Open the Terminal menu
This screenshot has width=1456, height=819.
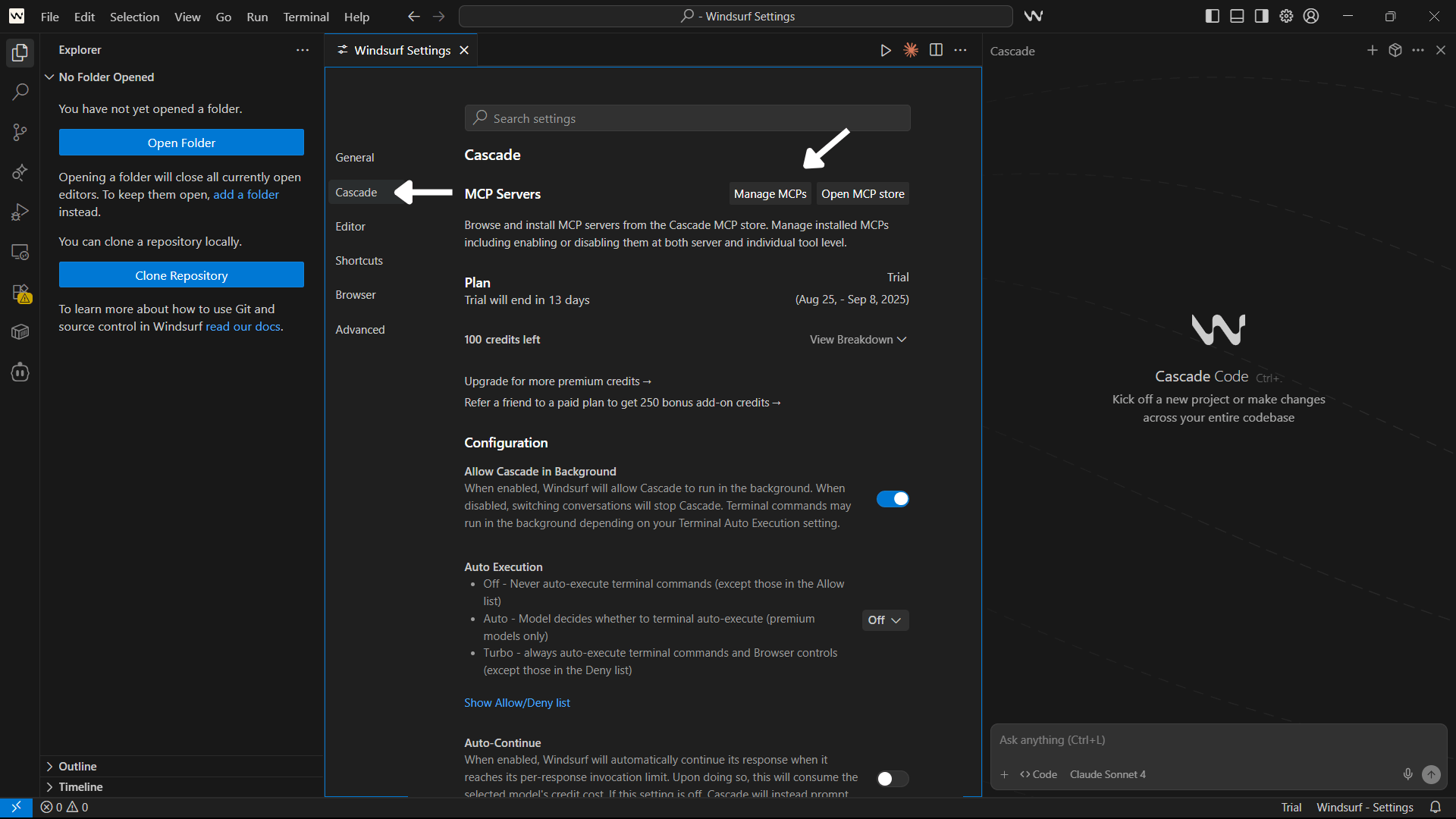tap(306, 16)
